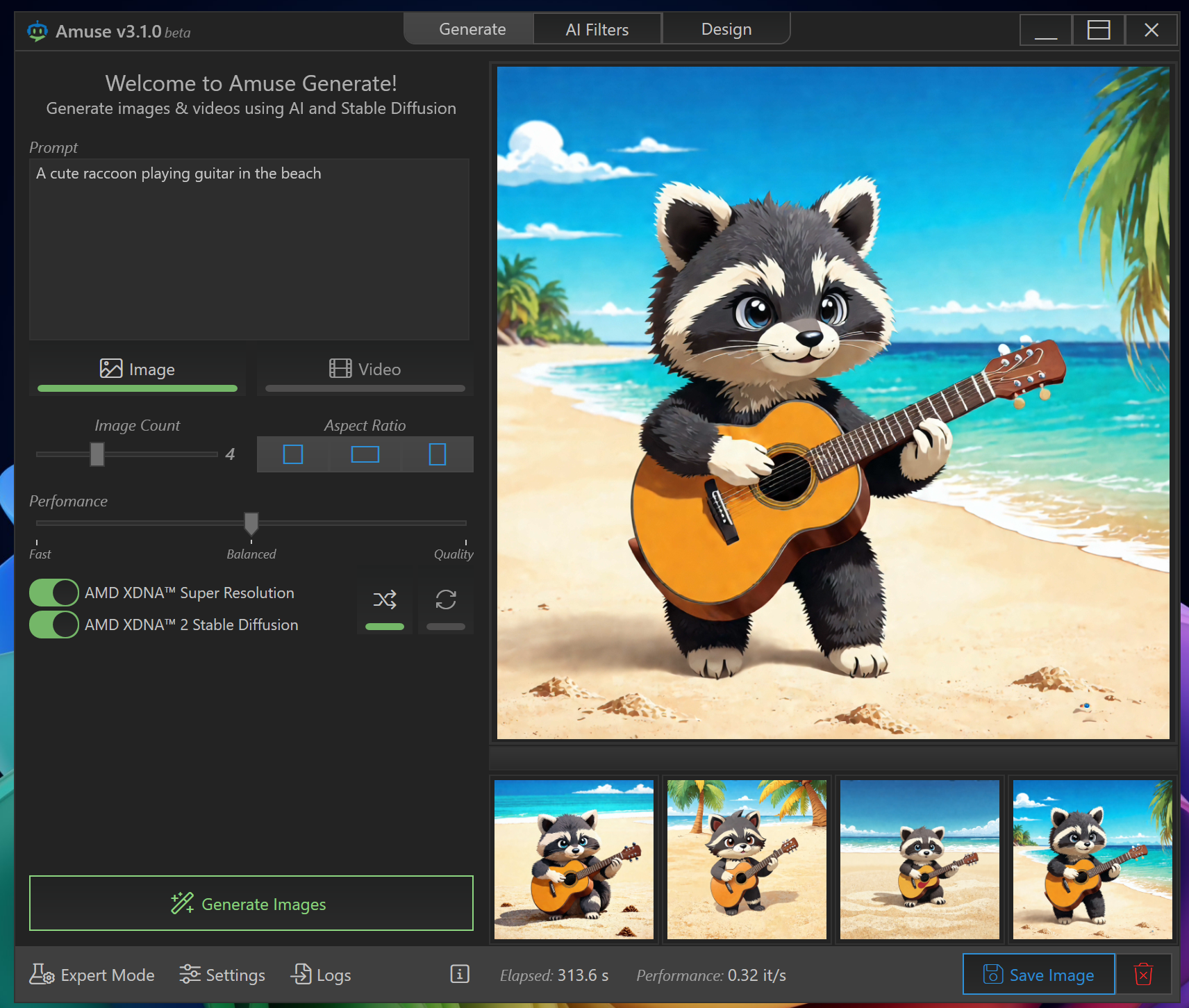Select the portrait aspect ratio icon
Viewport: 1189px width, 1008px height.
pos(438,454)
